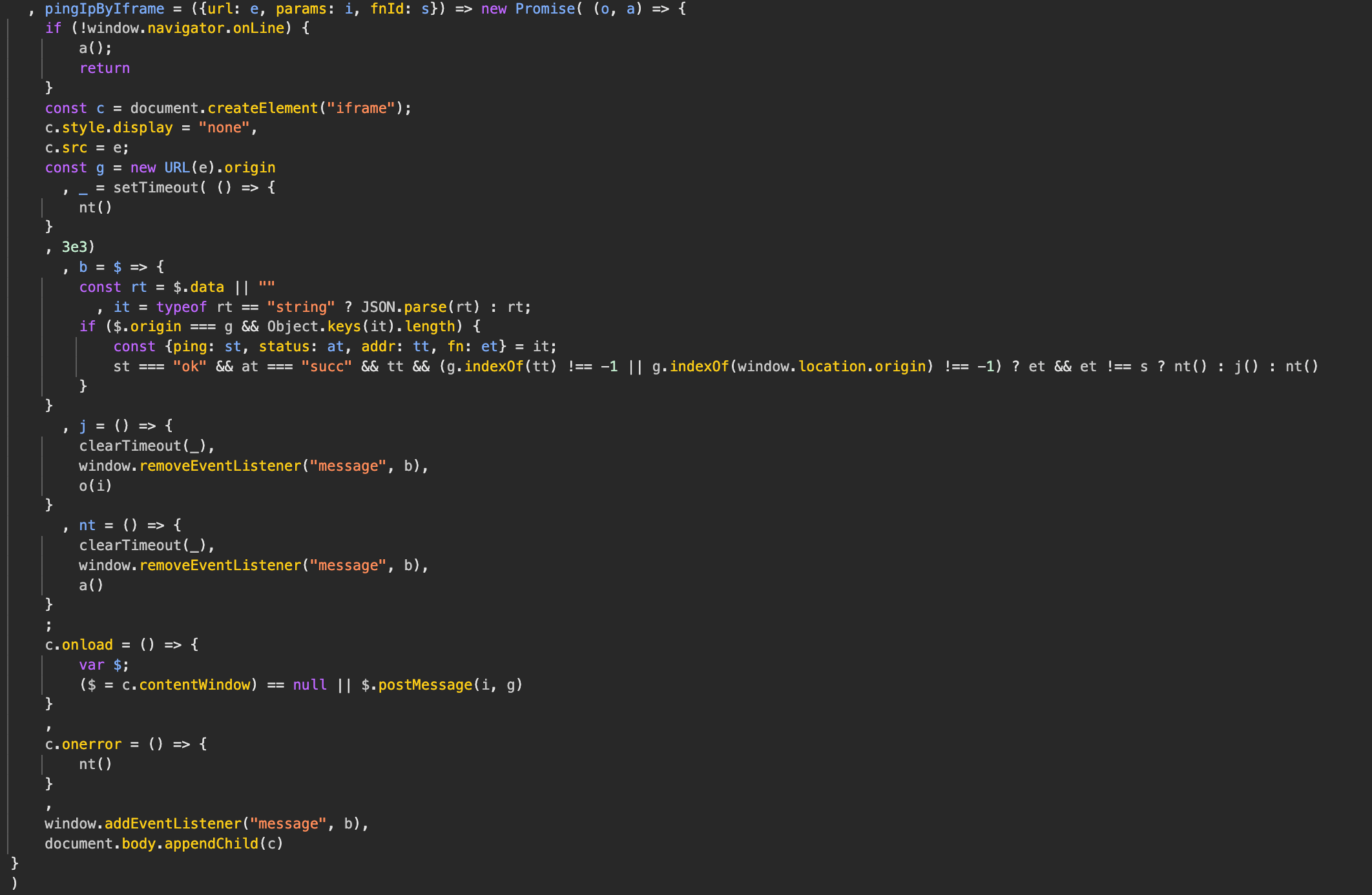The image size is (1372, 895).
Task: Click the contentWindow property
Action: tap(194, 684)
